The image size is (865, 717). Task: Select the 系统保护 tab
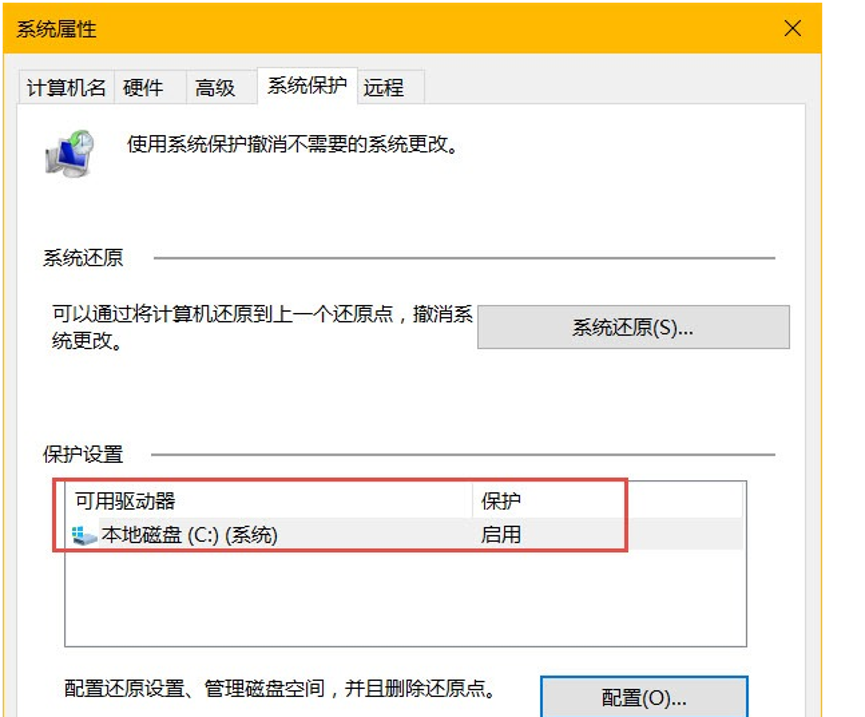point(306,86)
